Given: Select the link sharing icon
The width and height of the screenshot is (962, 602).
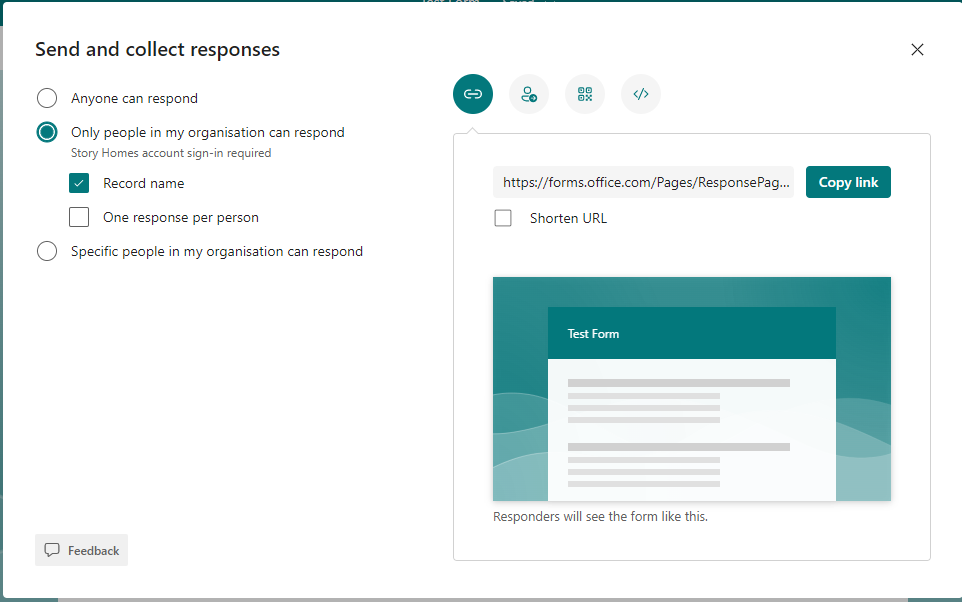Looking at the screenshot, I should click(x=472, y=94).
